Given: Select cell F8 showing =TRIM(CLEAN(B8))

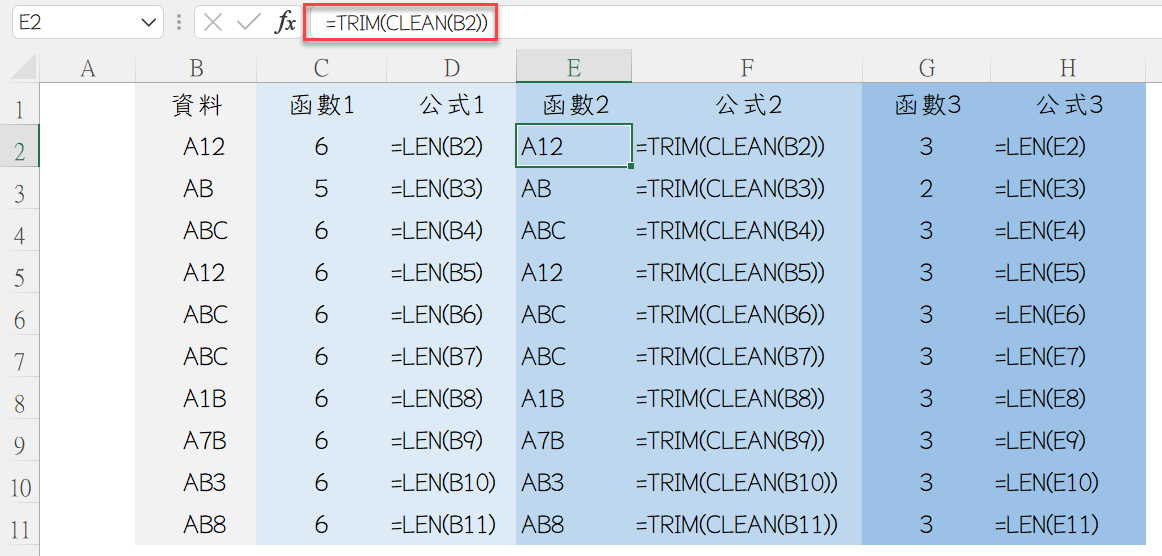Looking at the screenshot, I should (x=746, y=399).
